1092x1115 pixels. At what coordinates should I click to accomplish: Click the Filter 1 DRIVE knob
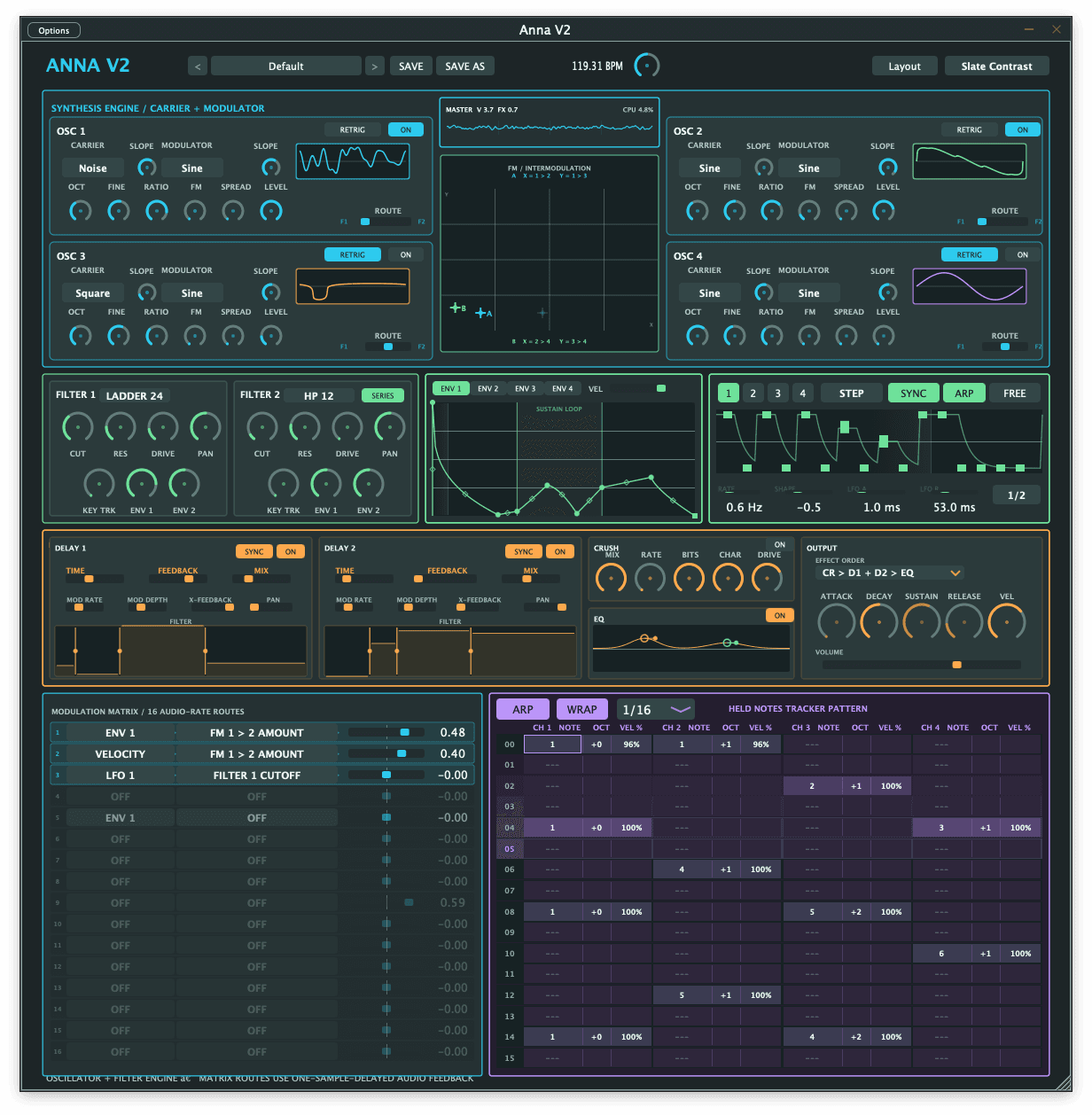pos(163,428)
